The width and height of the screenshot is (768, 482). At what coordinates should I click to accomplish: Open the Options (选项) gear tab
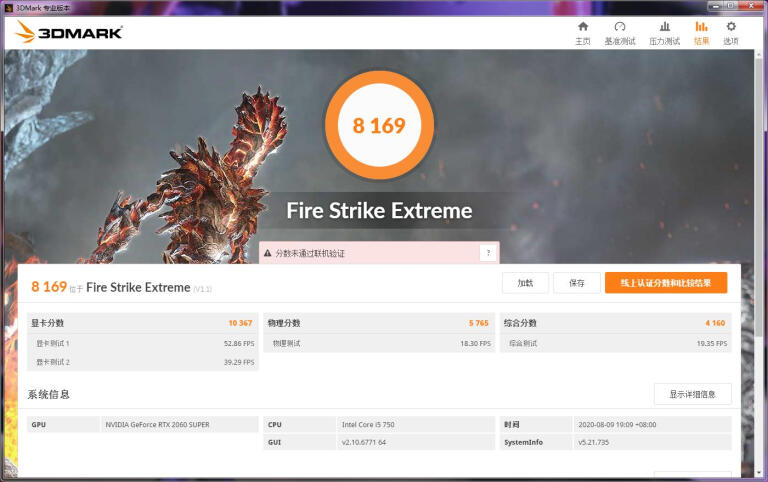(x=731, y=33)
